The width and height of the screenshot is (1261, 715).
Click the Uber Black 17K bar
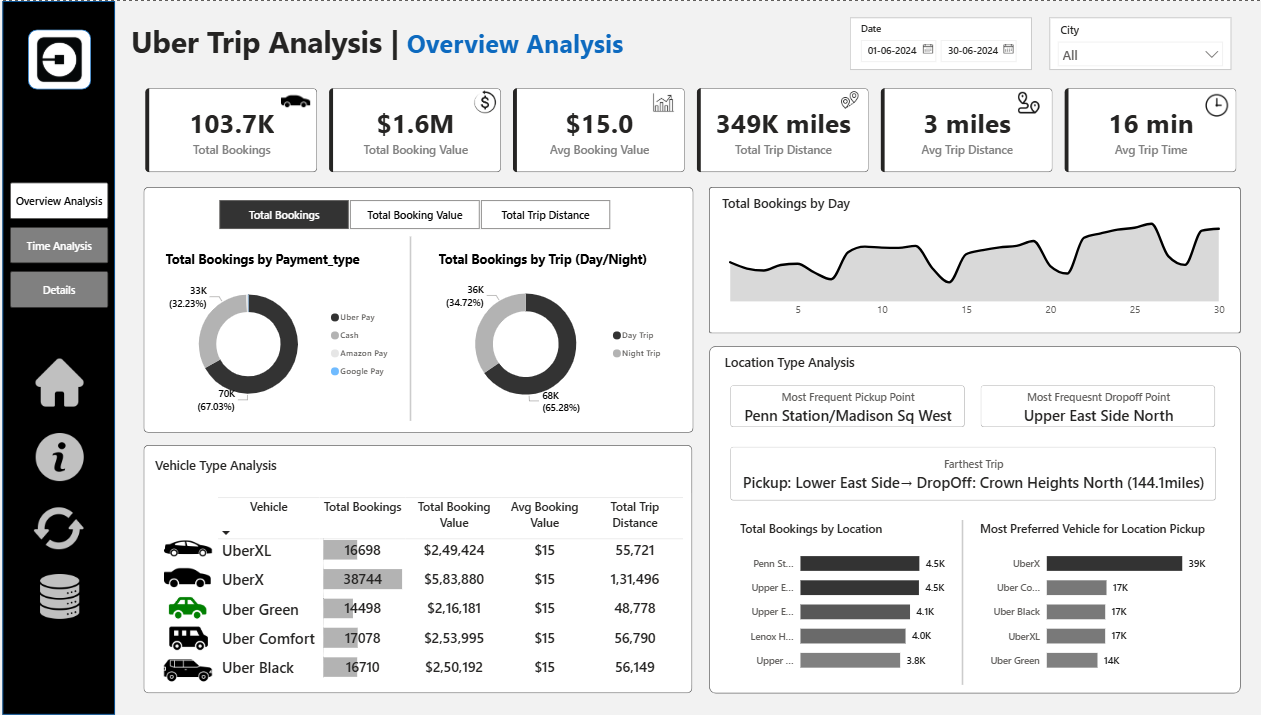pos(1077,612)
